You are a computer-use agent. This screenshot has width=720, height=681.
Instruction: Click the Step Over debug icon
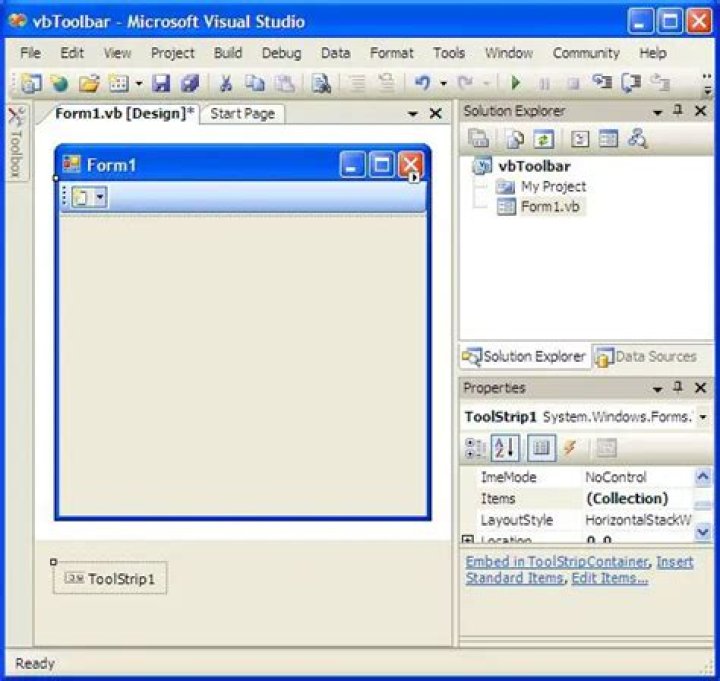coord(631,83)
